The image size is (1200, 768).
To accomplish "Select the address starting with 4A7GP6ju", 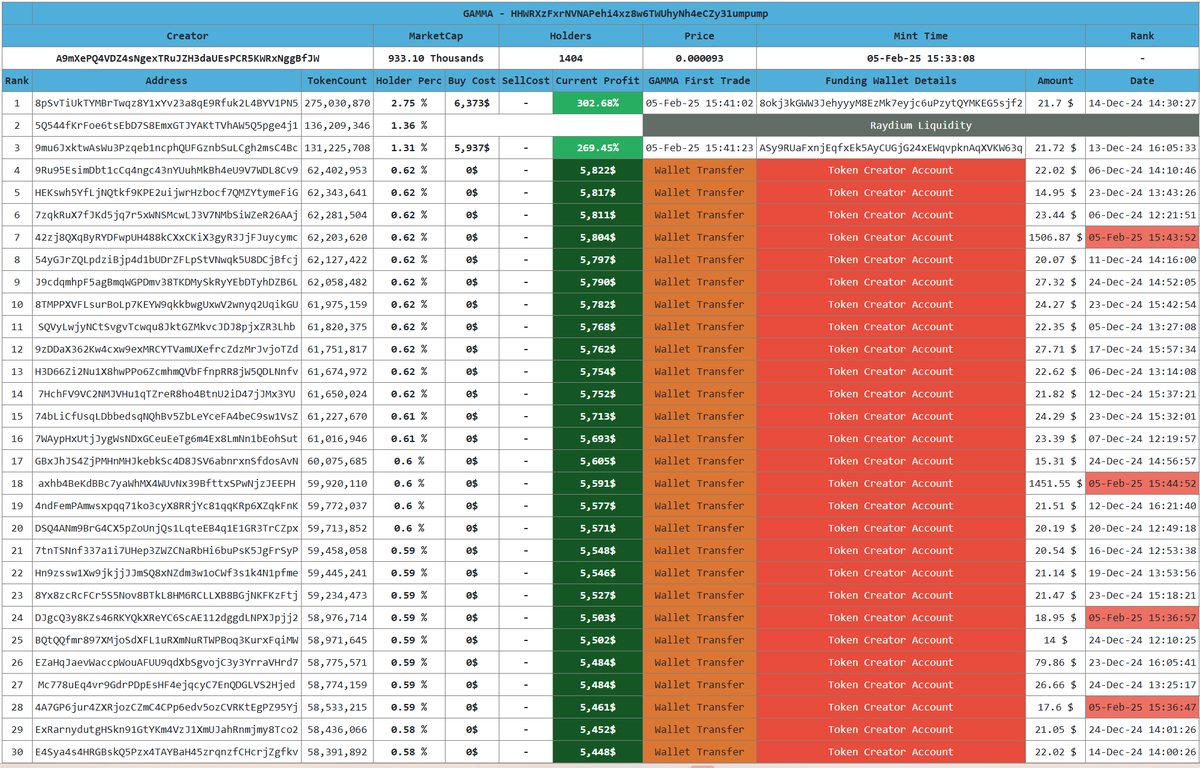I will point(166,707).
